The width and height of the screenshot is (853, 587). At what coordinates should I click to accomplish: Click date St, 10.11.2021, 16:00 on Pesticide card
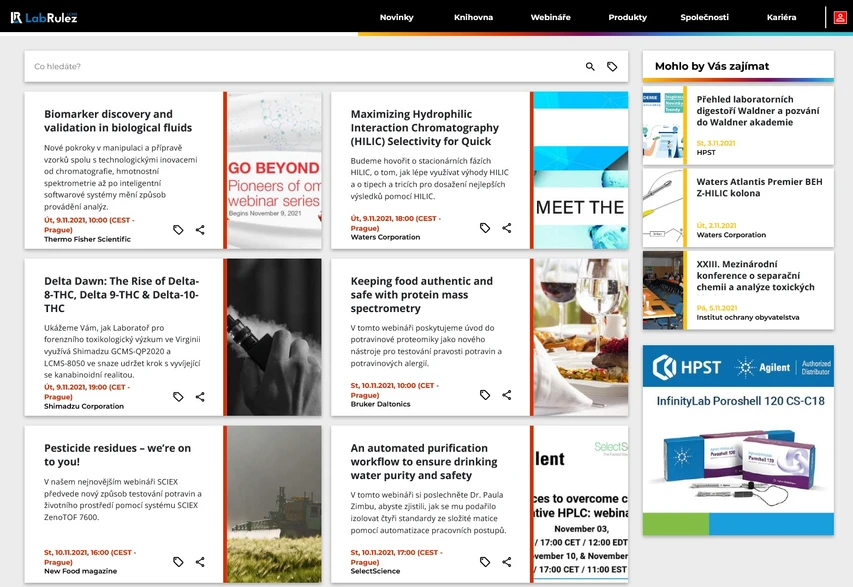[x=90, y=557]
